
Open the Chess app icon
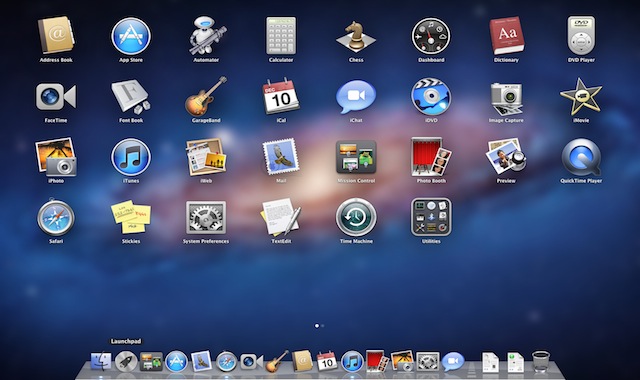click(x=356, y=37)
